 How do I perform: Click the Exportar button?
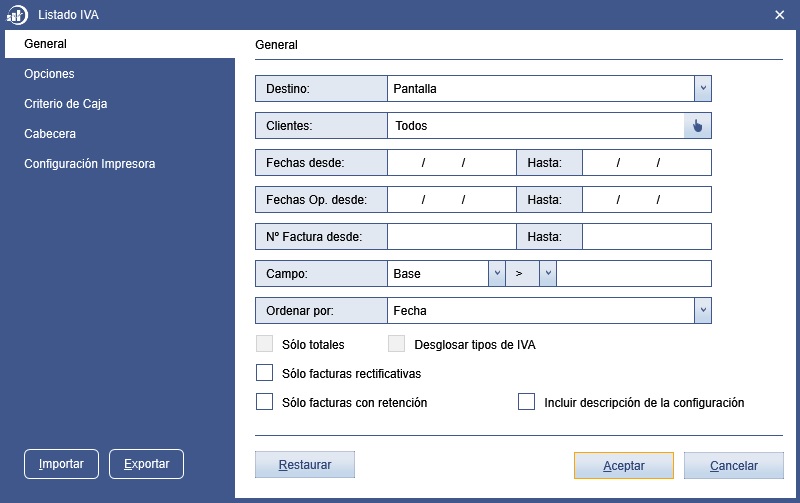(x=146, y=464)
